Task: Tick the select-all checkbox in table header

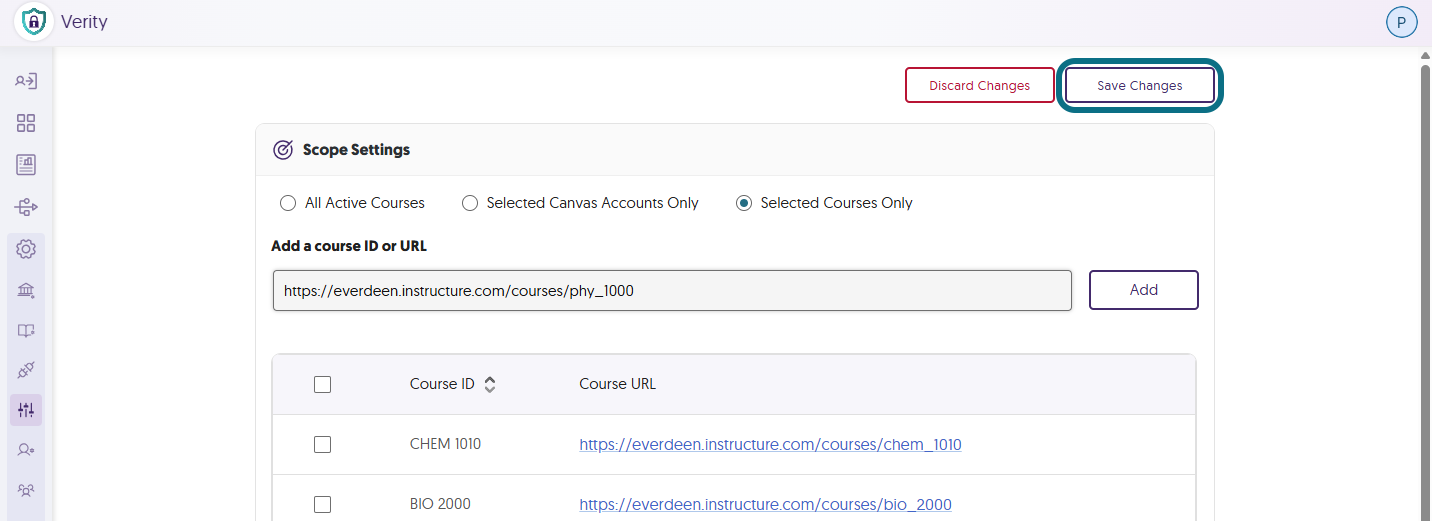Action: (322, 384)
